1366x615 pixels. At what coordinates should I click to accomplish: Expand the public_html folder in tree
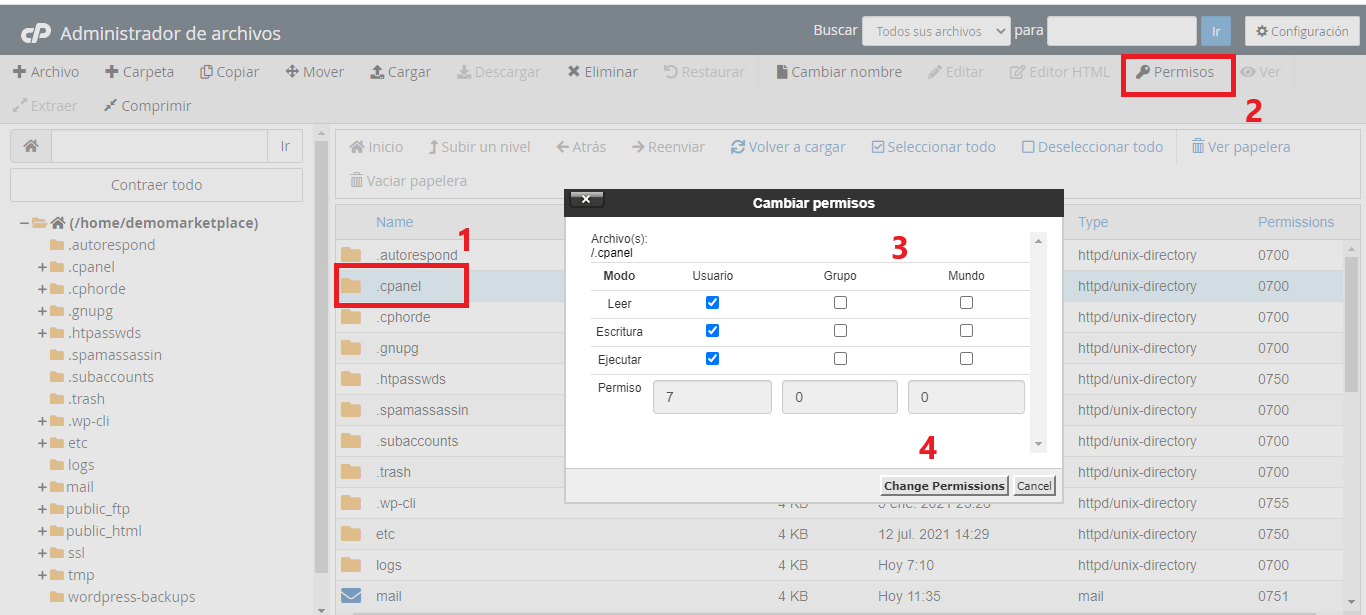[x=43, y=531]
